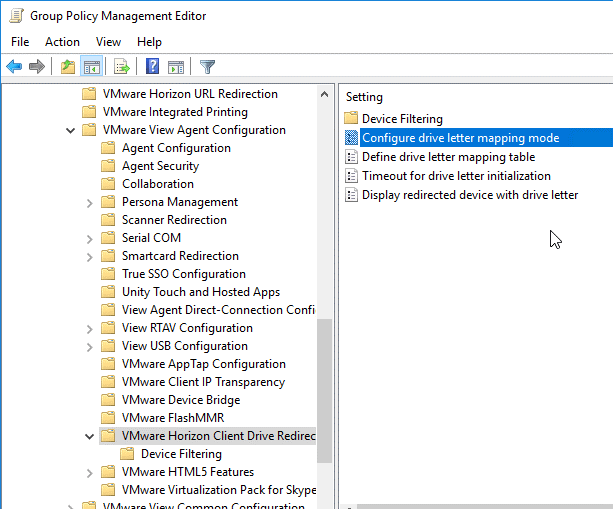Viewport: 613px width, 509px height.
Task: Open Help via the question mark icon
Action: coord(152,66)
